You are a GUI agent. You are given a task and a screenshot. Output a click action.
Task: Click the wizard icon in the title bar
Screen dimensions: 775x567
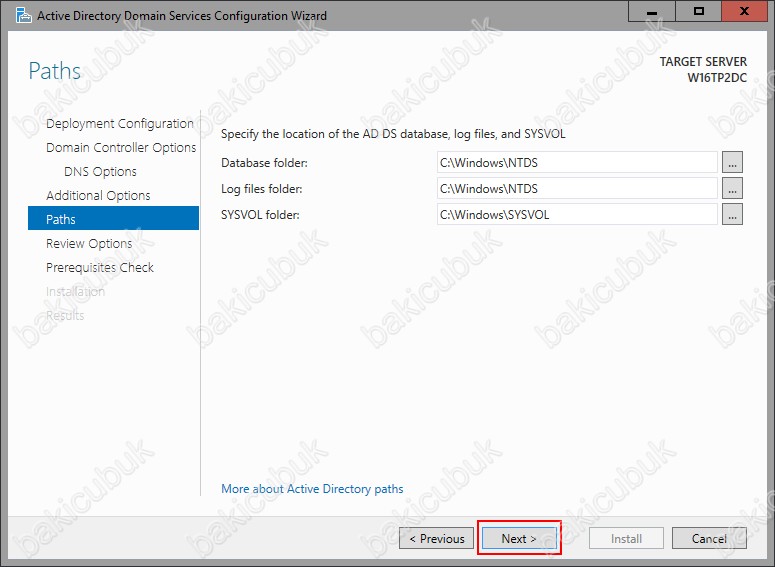[23, 15]
